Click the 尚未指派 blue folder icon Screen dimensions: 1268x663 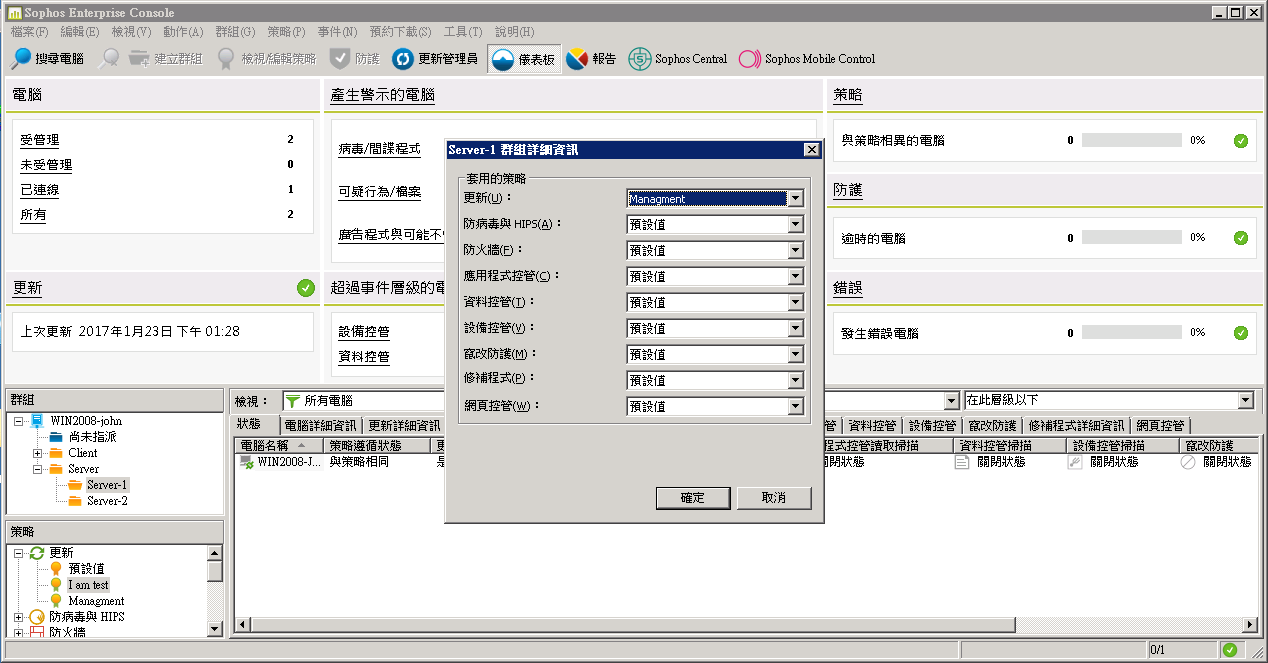(x=56, y=437)
